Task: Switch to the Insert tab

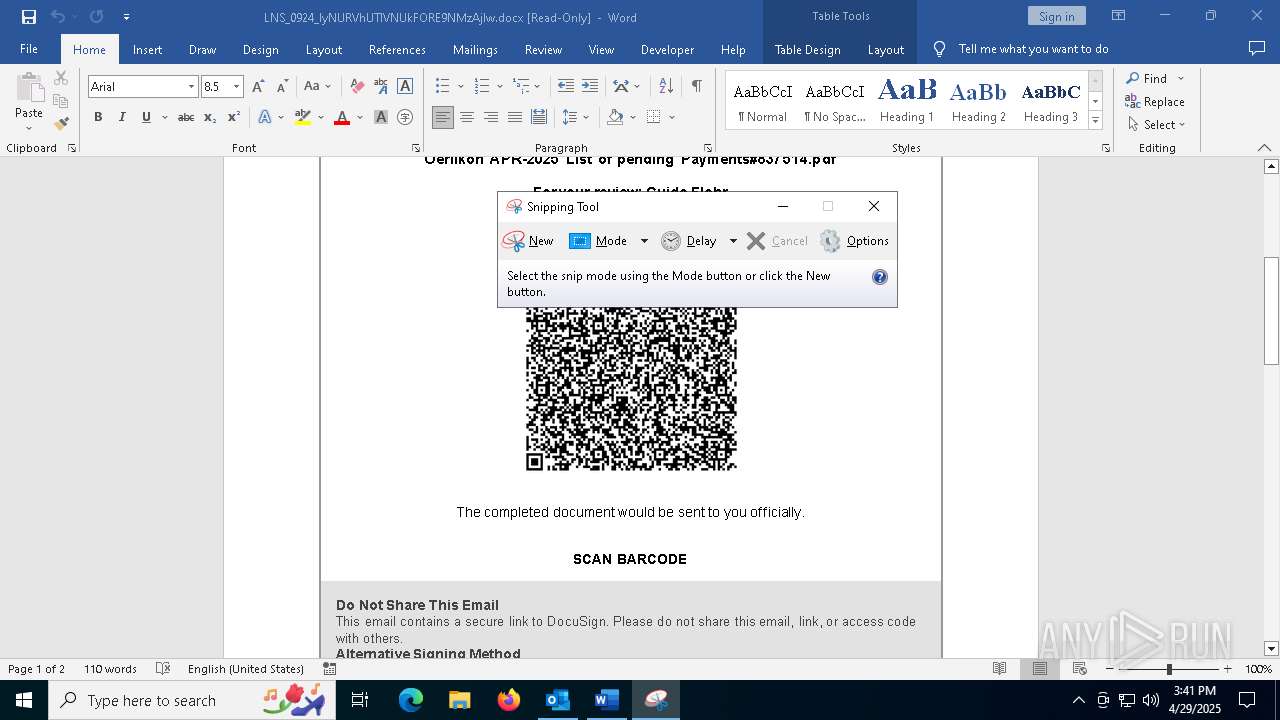Action: (x=148, y=49)
